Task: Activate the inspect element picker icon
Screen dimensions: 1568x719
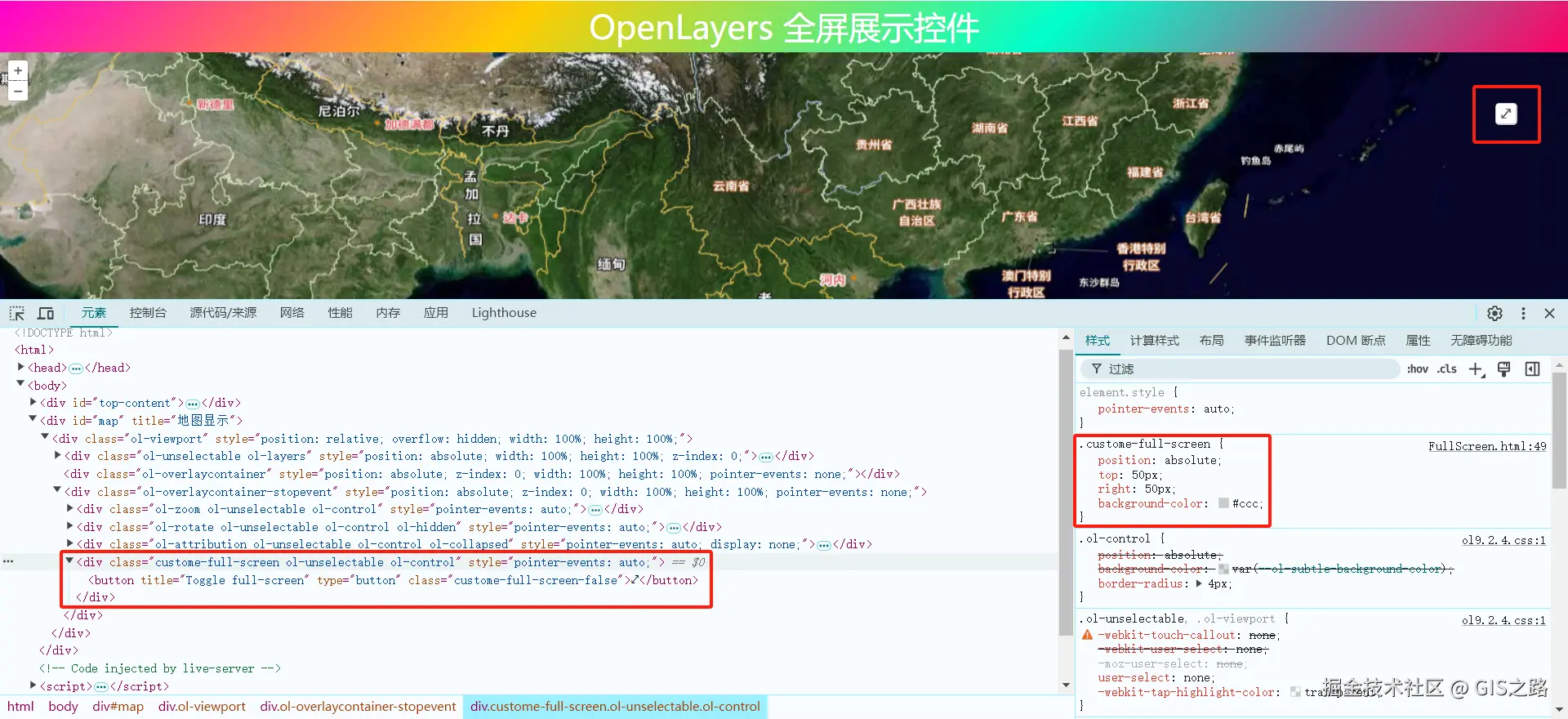Action: [17, 313]
